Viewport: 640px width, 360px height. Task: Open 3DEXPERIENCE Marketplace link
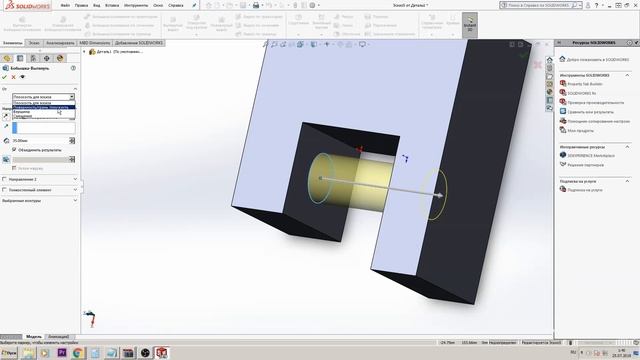tap(591, 156)
